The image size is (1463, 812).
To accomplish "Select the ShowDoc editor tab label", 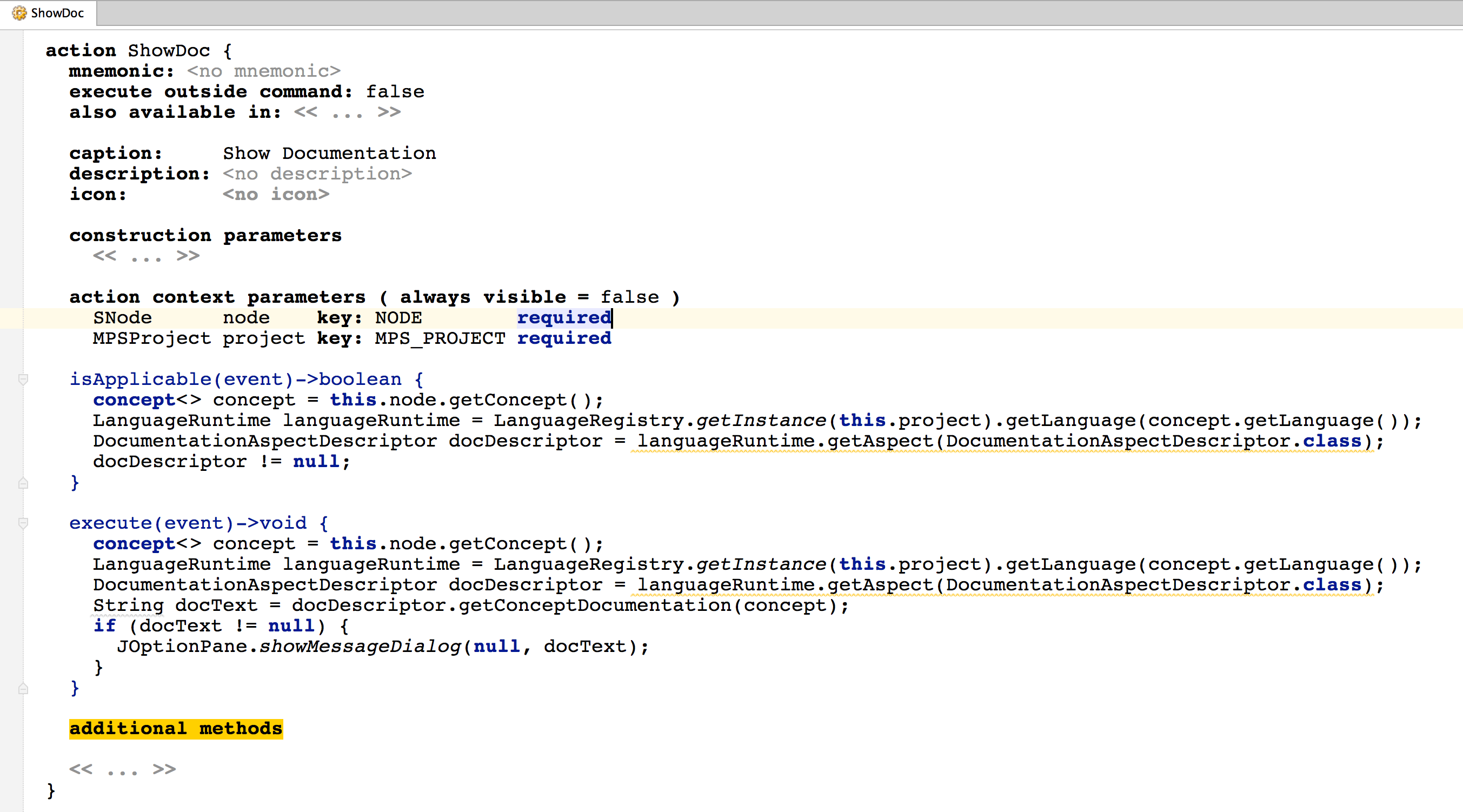I will pyautogui.click(x=57, y=12).
